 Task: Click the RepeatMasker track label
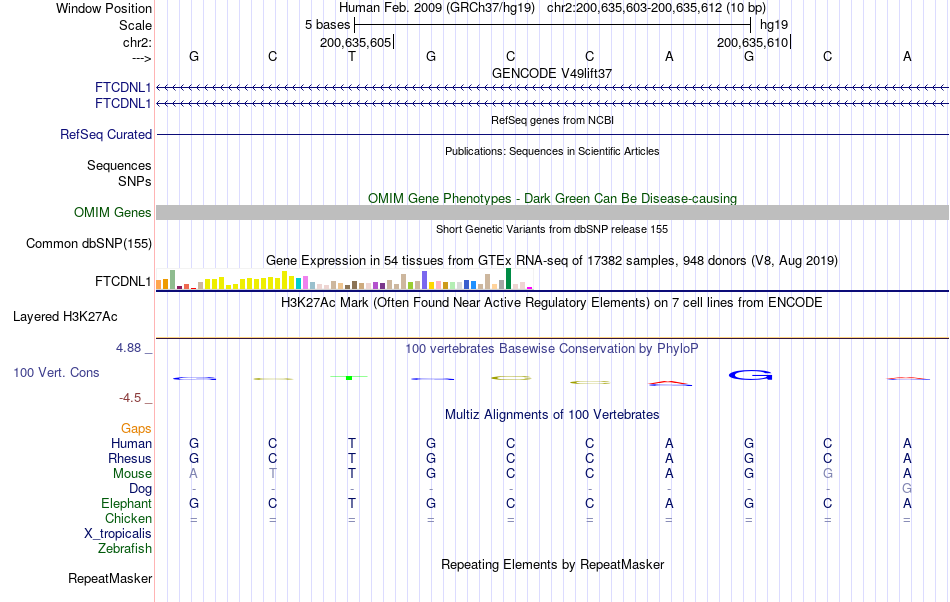(110, 578)
